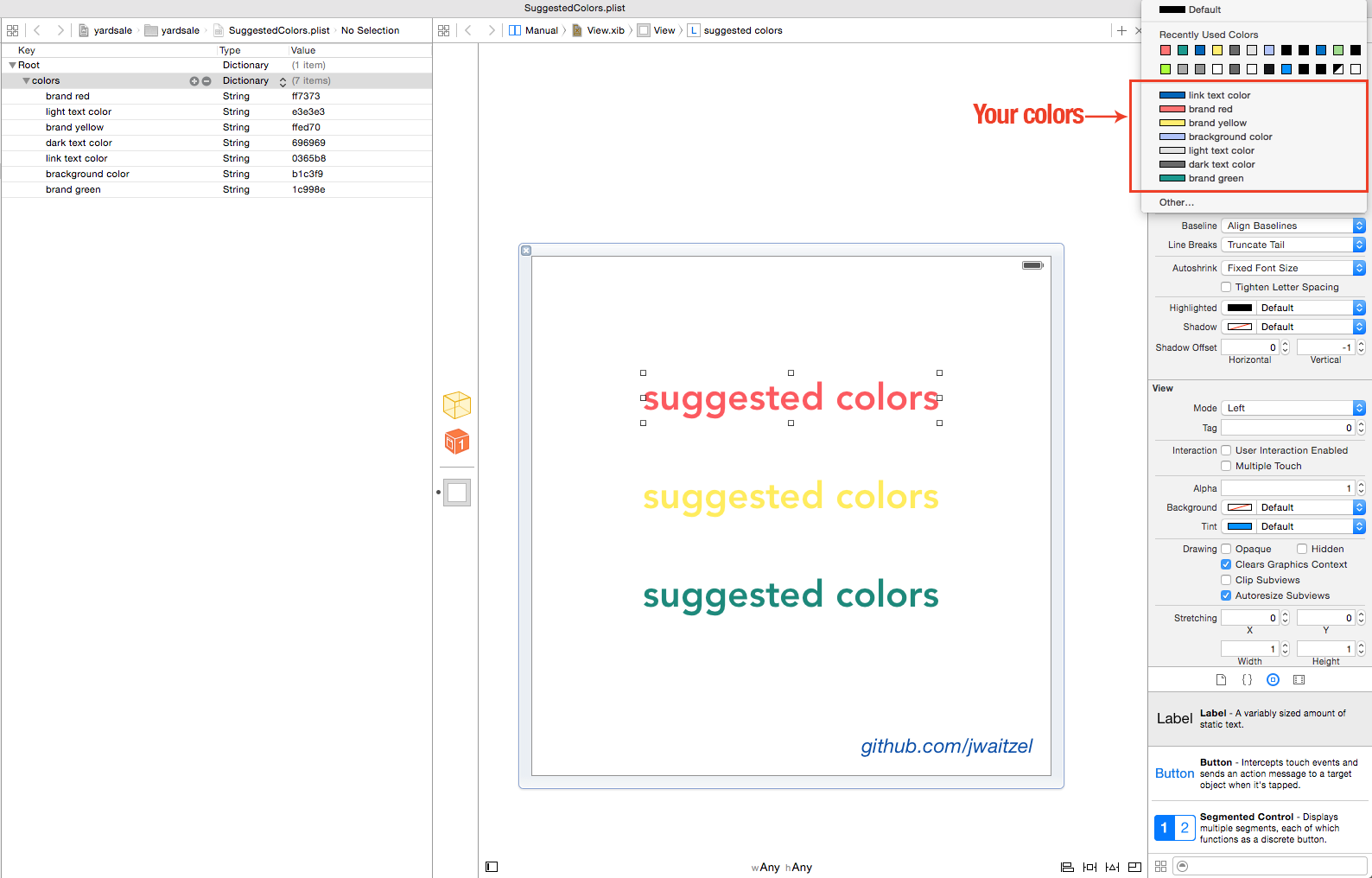Switch to the File Template library
This screenshot has height=878, width=1372.
point(1221,680)
